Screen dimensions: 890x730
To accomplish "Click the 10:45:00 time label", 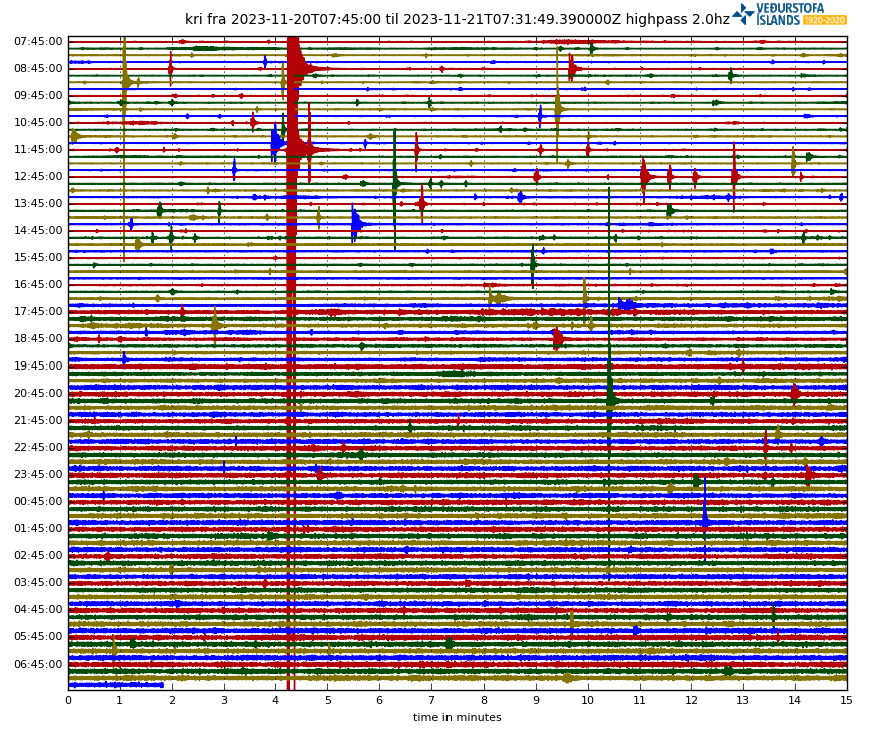I will [x=39, y=123].
